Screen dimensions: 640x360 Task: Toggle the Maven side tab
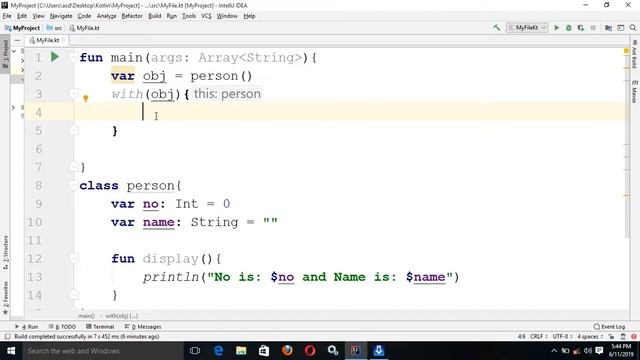coord(634,92)
